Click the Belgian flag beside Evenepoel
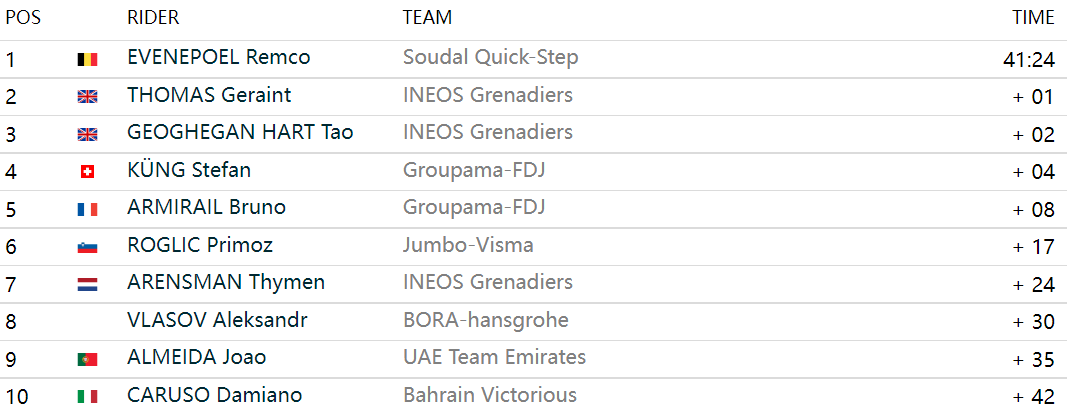This screenshot has height=414, width=1067. point(87,60)
